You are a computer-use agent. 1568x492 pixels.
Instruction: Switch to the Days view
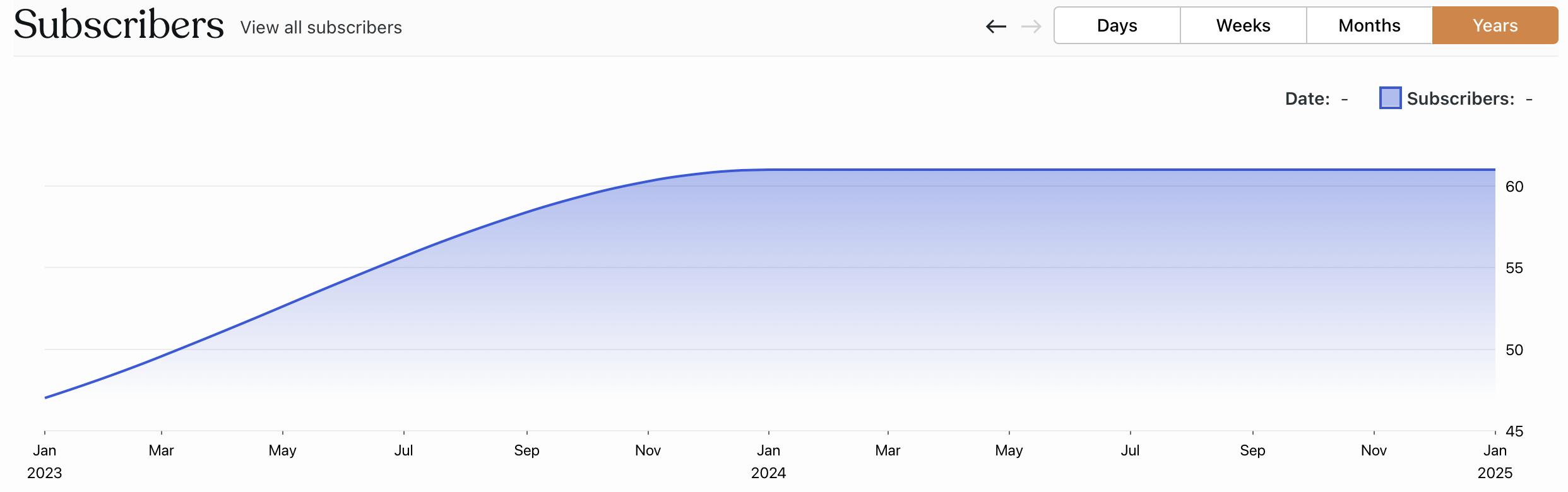click(x=1117, y=25)
